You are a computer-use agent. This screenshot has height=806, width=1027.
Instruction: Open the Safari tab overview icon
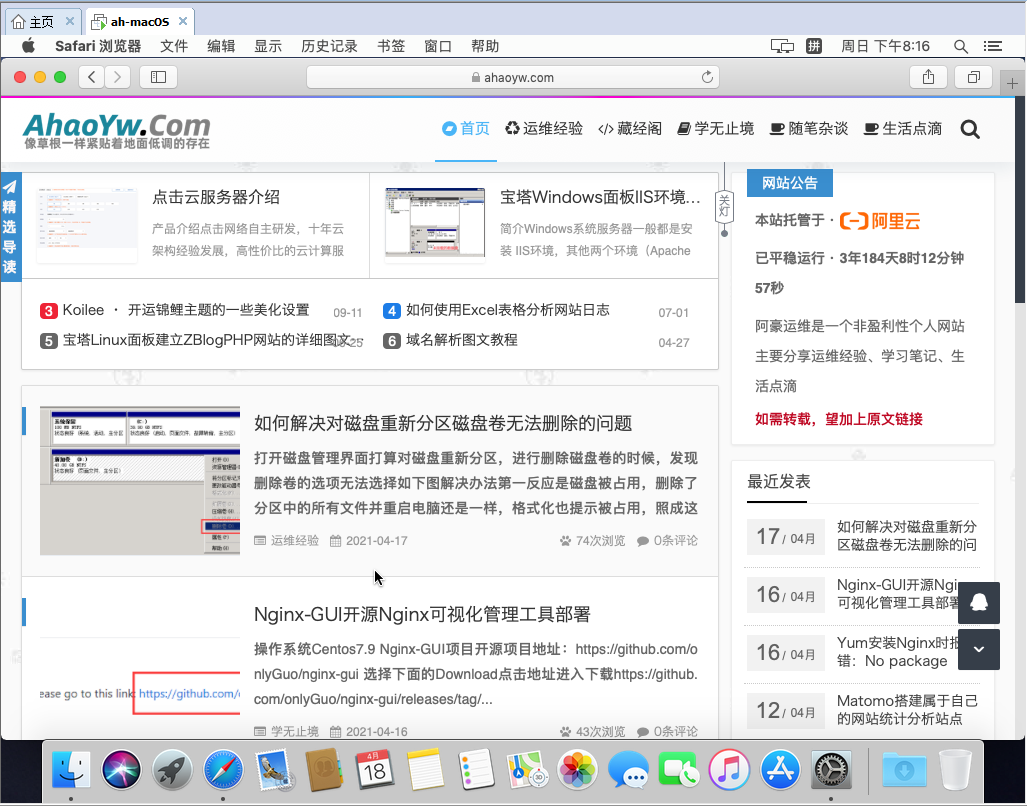click(973, 77)
